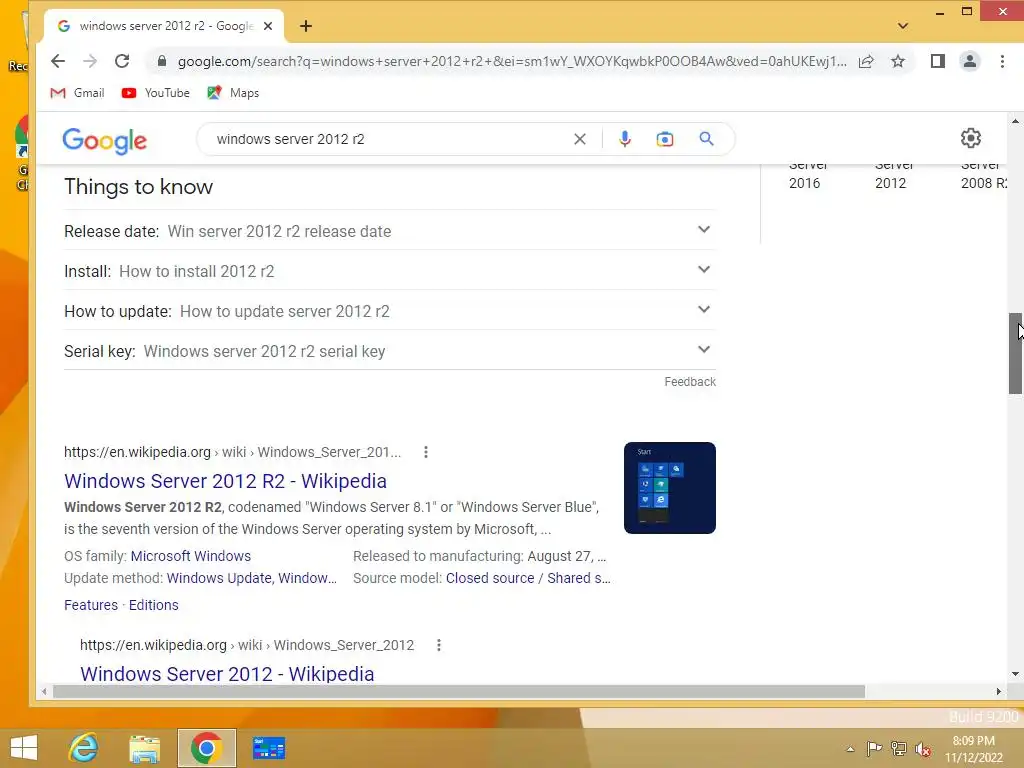Viewport: 1024px width, 768px height.
Task: Open the taskbar clock and date
Action: coord(974,749)
